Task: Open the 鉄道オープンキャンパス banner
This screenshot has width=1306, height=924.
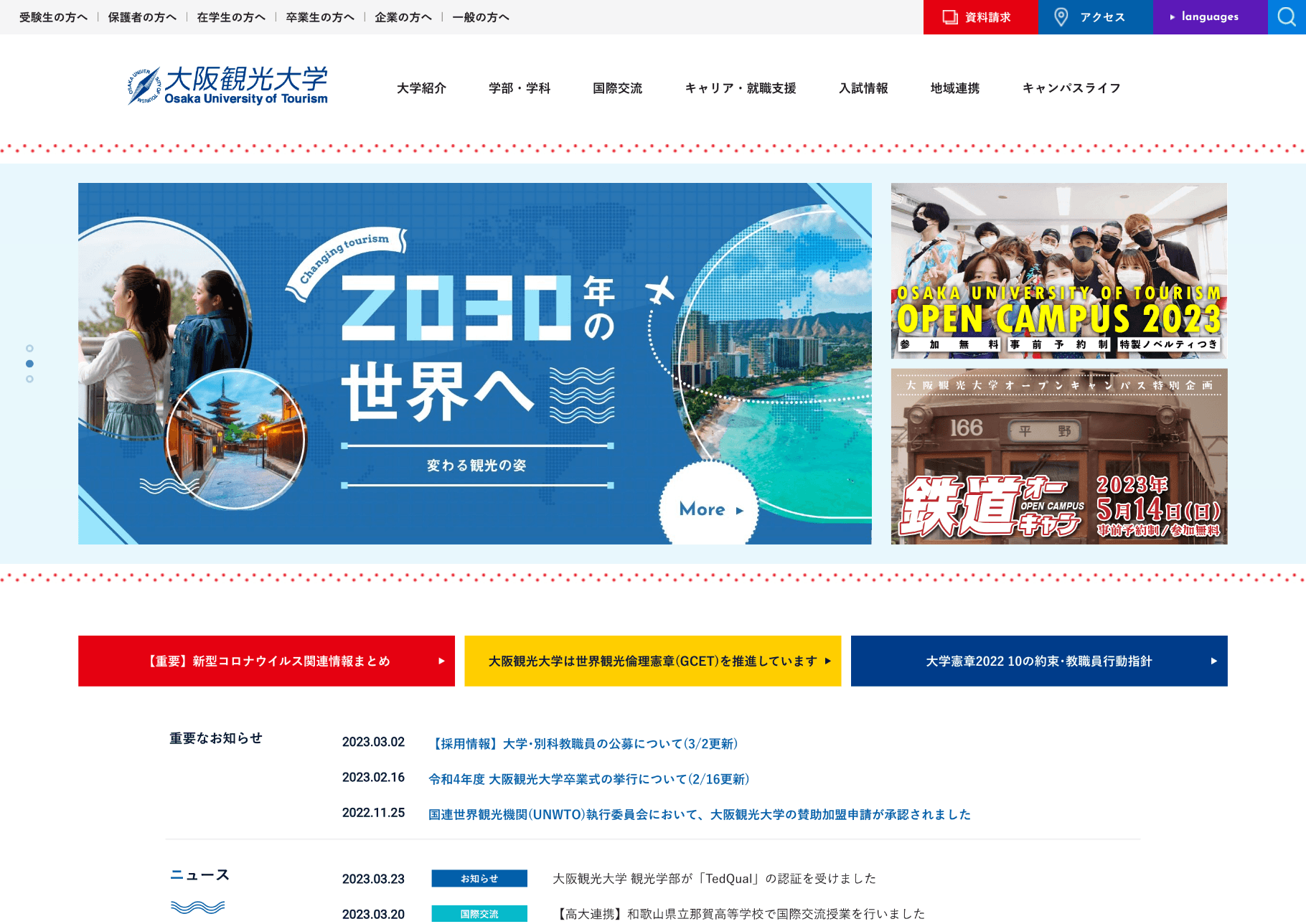Action: tap(1059, 456)
